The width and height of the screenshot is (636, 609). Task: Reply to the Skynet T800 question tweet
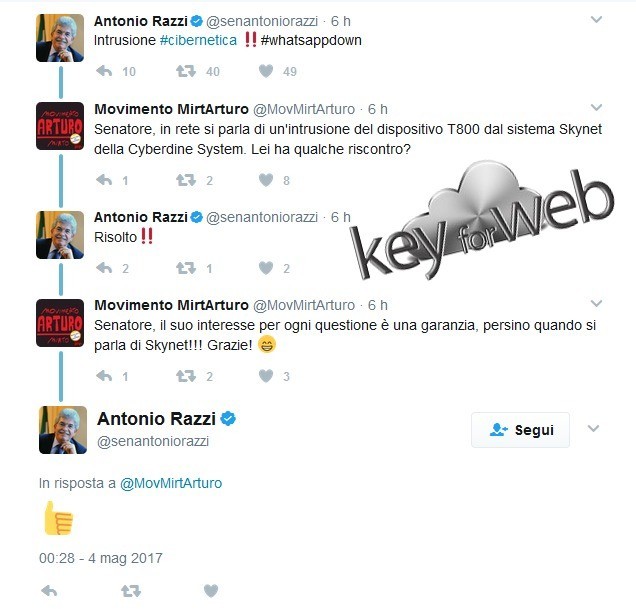(104, 180)
